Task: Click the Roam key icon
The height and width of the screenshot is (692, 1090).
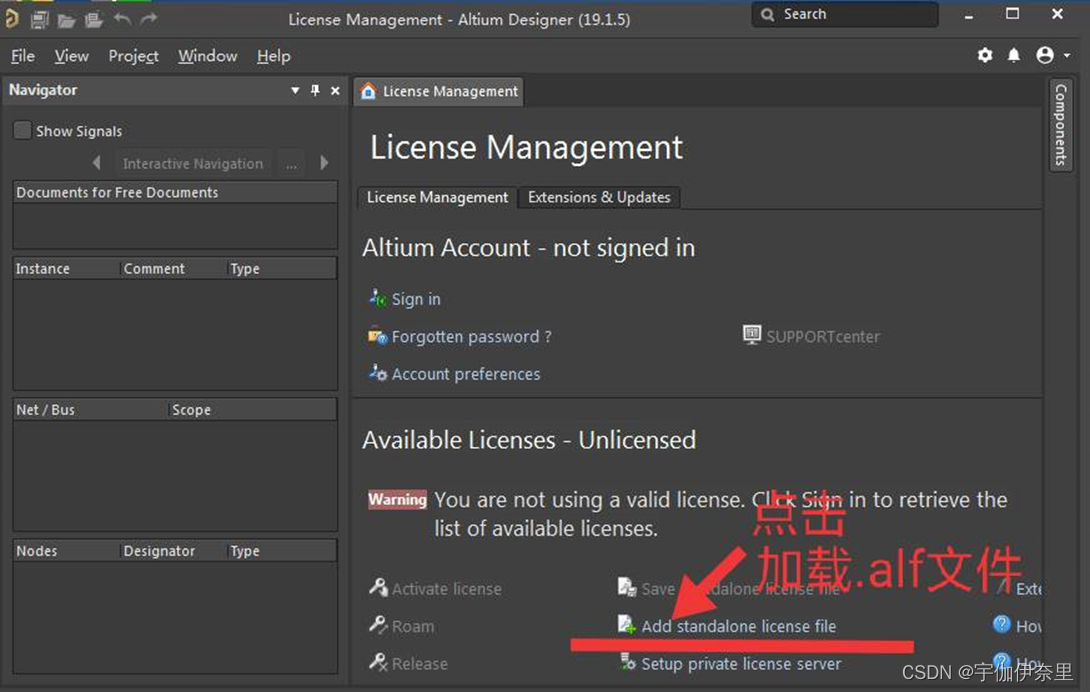Action: 378,625
